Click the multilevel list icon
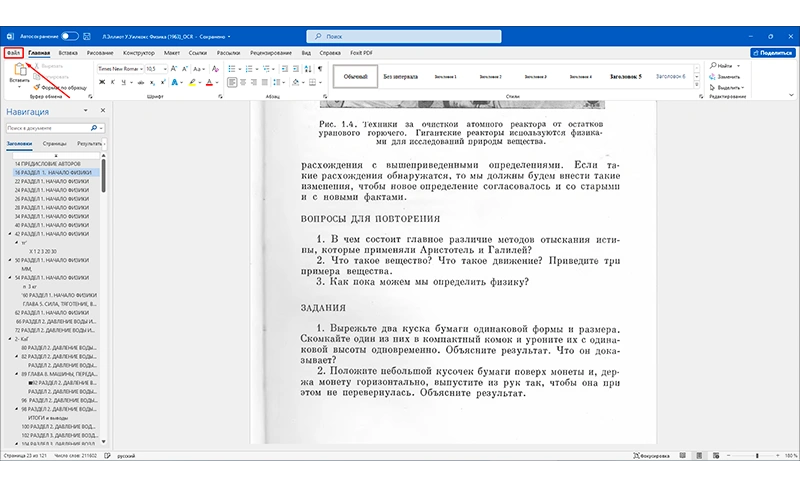 tap(266, 68)
